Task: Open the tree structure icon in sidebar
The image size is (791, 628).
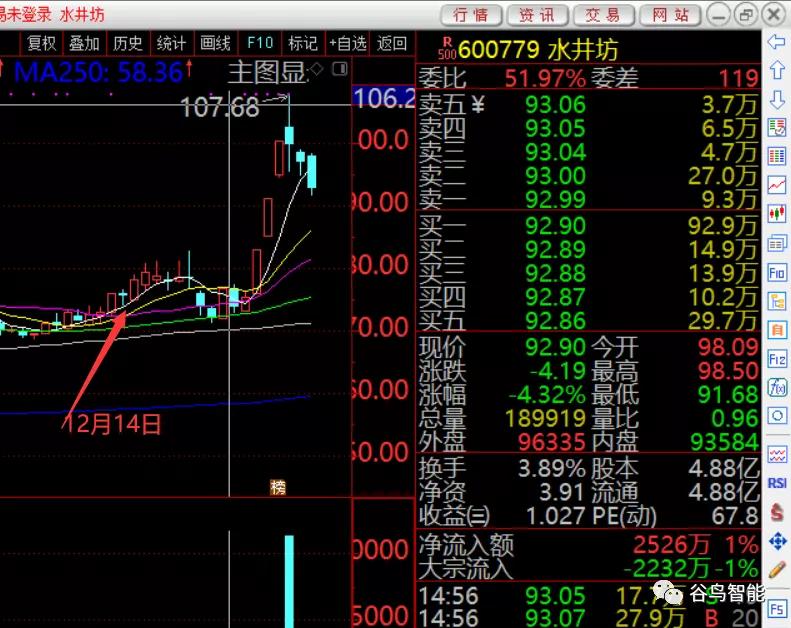Action: point(777,301)
